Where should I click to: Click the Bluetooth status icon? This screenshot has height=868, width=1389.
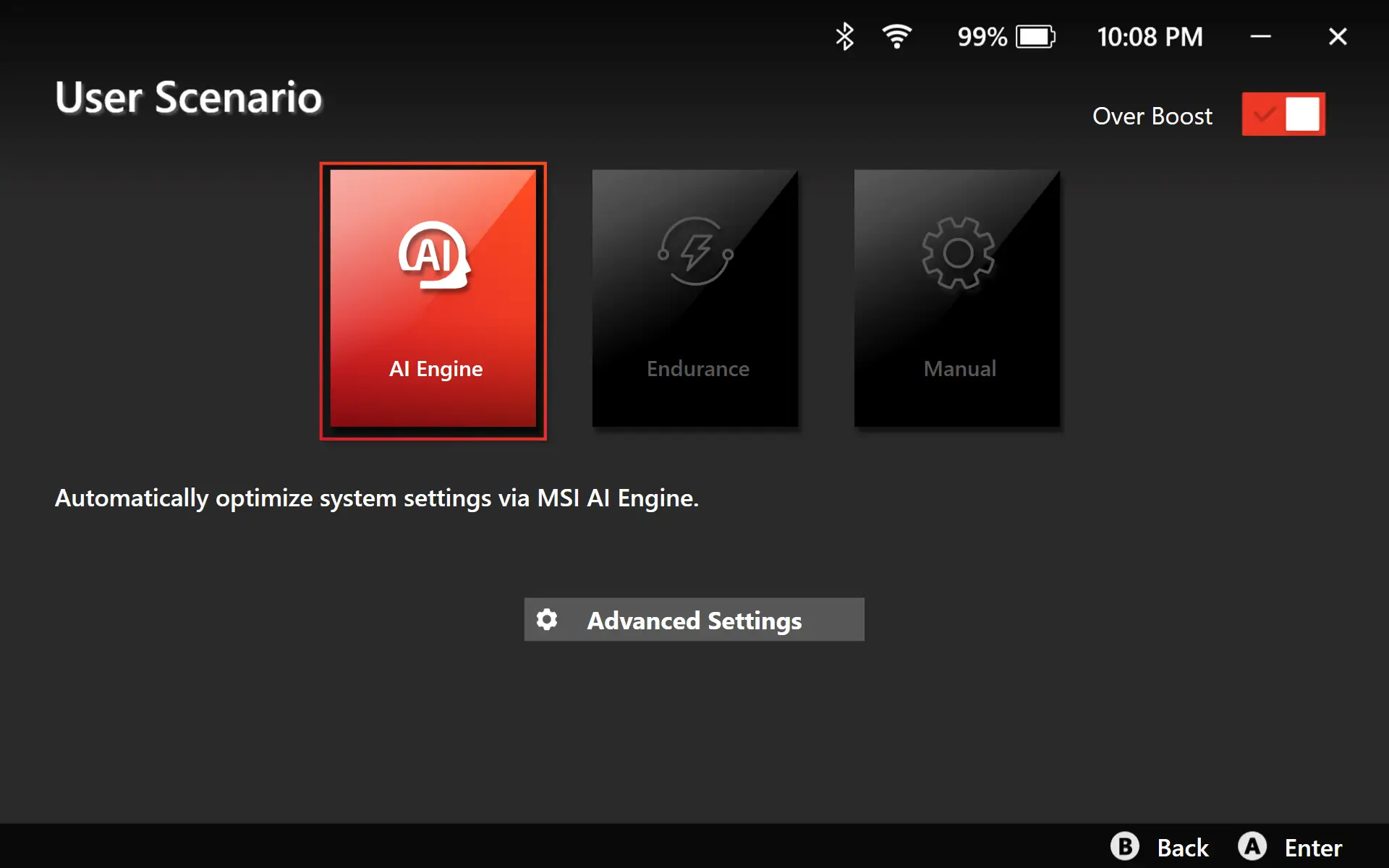point(844,36)
